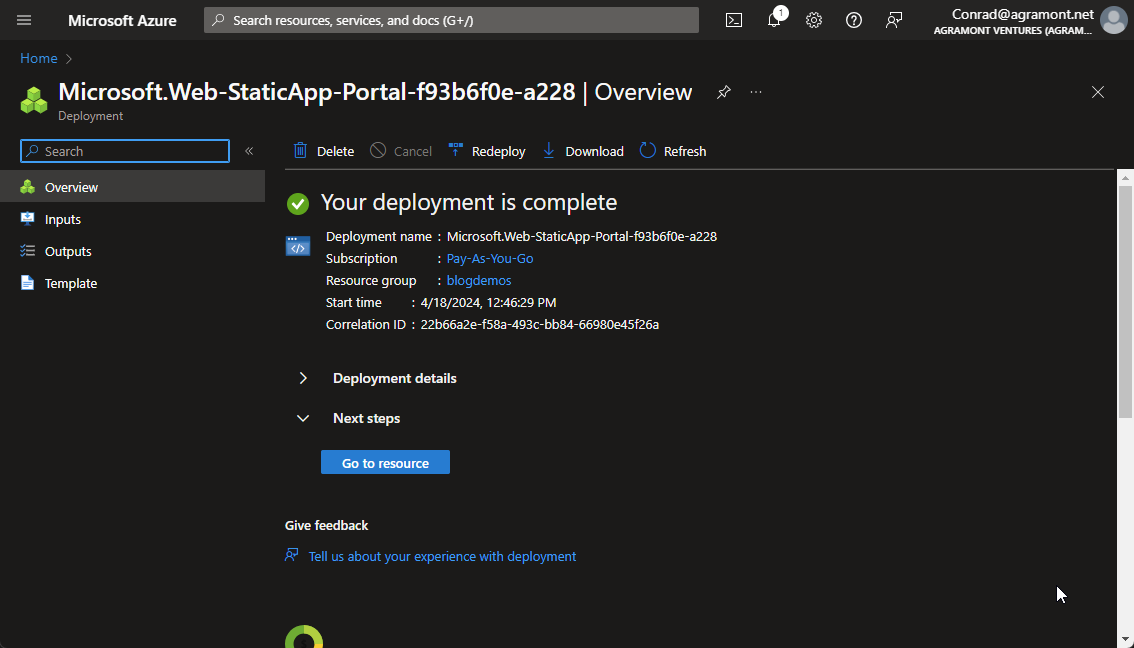This screenshot has width=1134, height=648.
Task: Collapse the Next steps section
Action: tap(350, 418)
